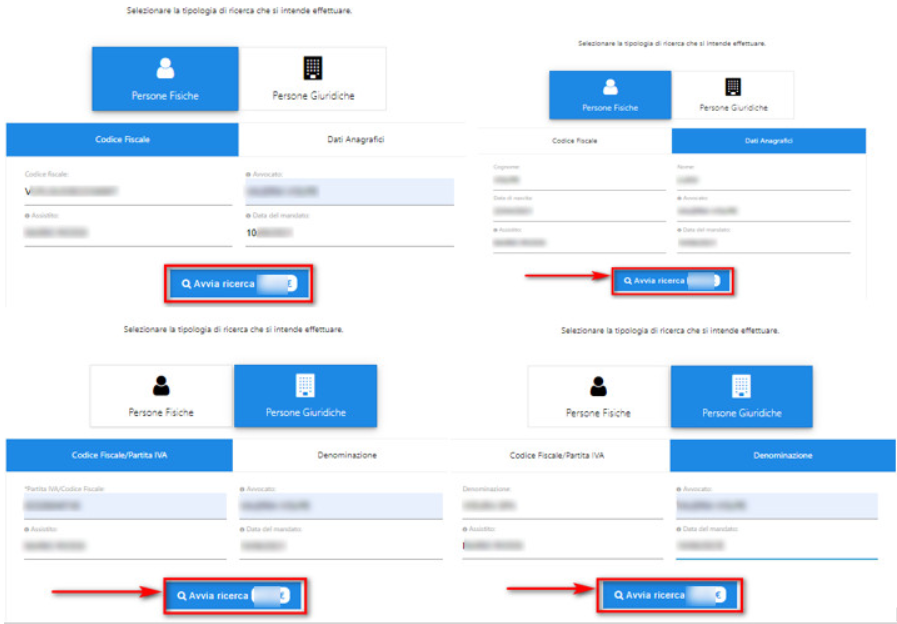Open the inactive Denominazione tab
Screen dimensions: 897x624
pyautogui.click(x=347, y=455)
